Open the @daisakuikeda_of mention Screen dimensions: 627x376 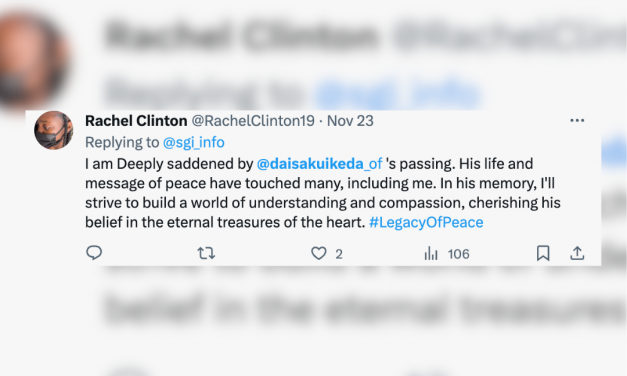tap(319, 164)
